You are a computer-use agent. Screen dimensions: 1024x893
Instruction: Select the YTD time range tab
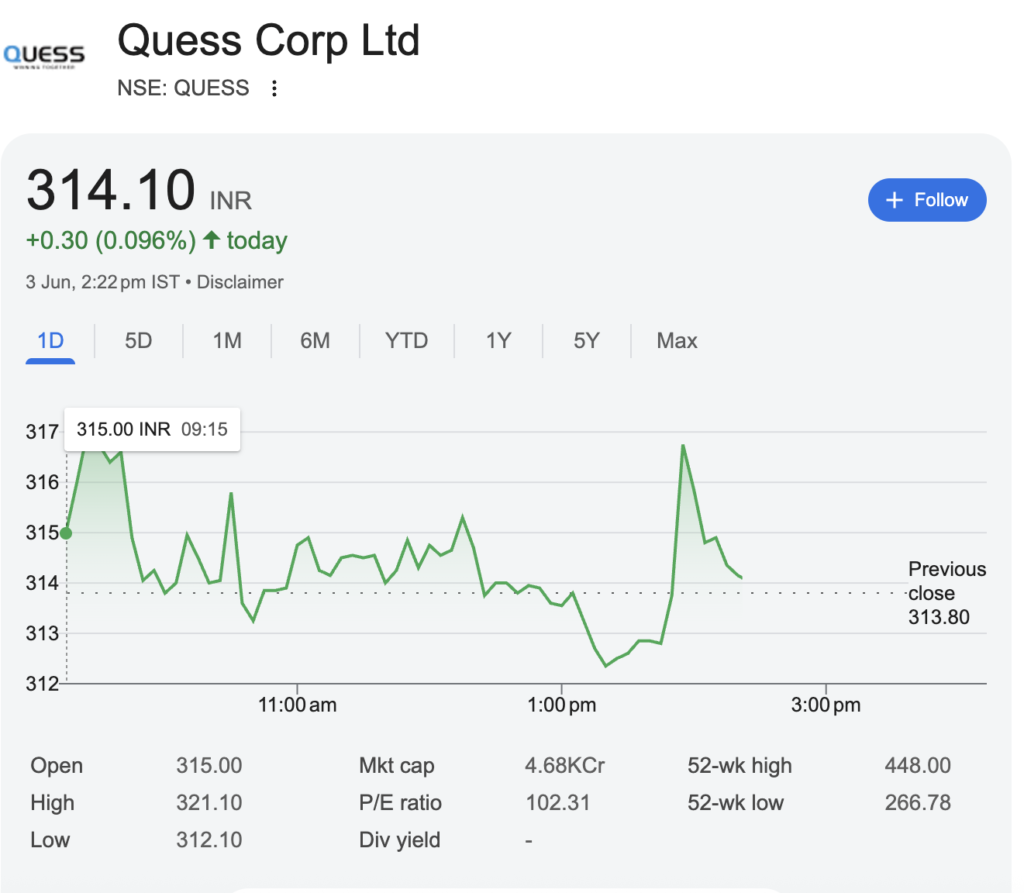[406, 341]
